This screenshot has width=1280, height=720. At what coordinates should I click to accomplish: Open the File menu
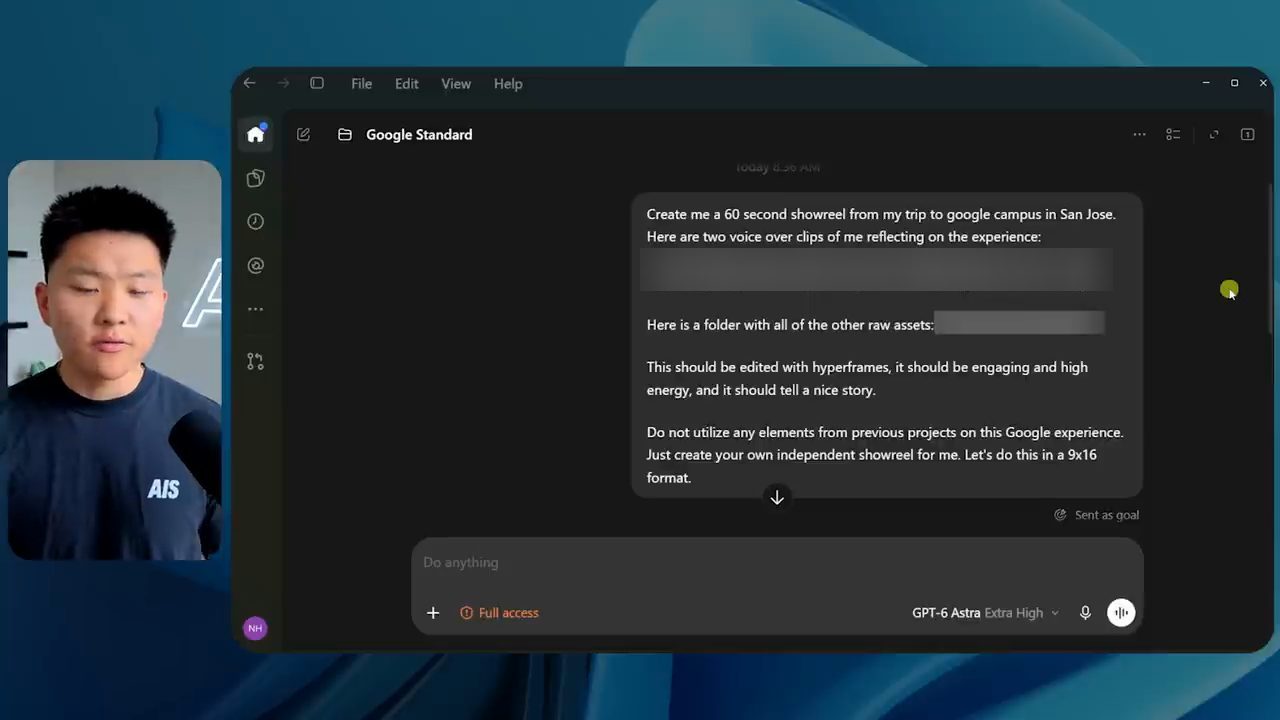click(x=361, y=84)
